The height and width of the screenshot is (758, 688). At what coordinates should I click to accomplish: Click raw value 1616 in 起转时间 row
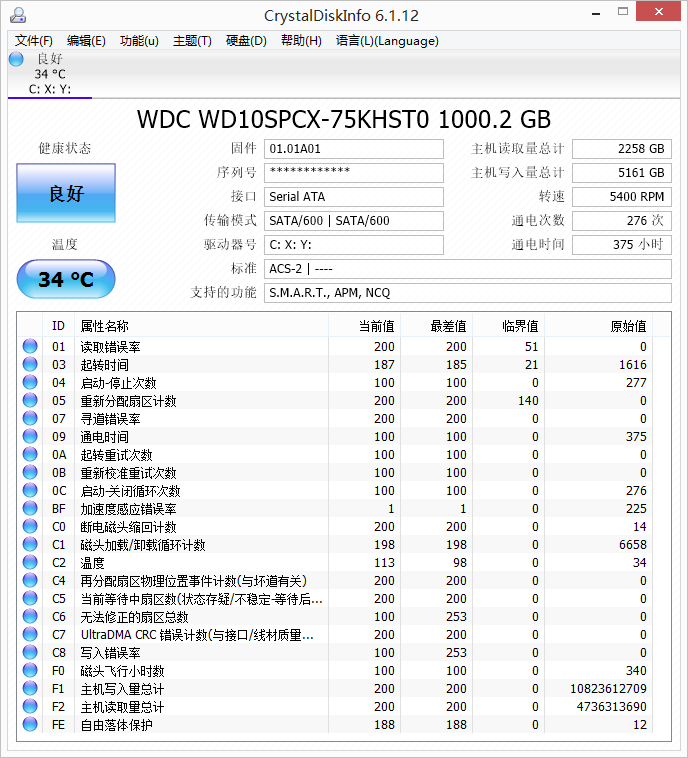coord(633,364)
